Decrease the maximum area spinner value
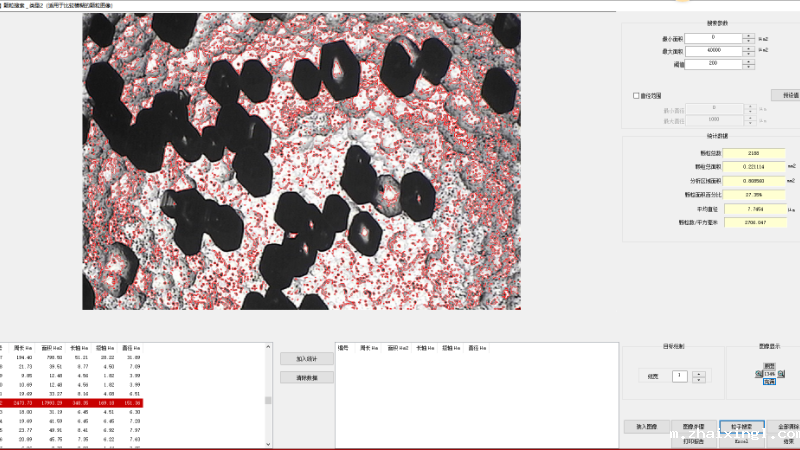This screenshot has width=800, height=450. tap(747, 53)
